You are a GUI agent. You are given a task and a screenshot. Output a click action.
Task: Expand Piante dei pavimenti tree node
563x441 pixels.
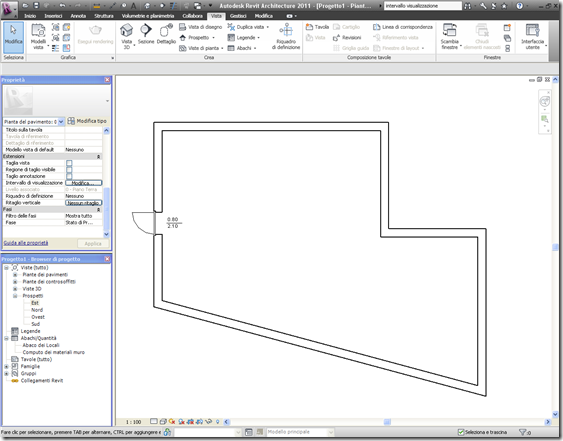15,275
